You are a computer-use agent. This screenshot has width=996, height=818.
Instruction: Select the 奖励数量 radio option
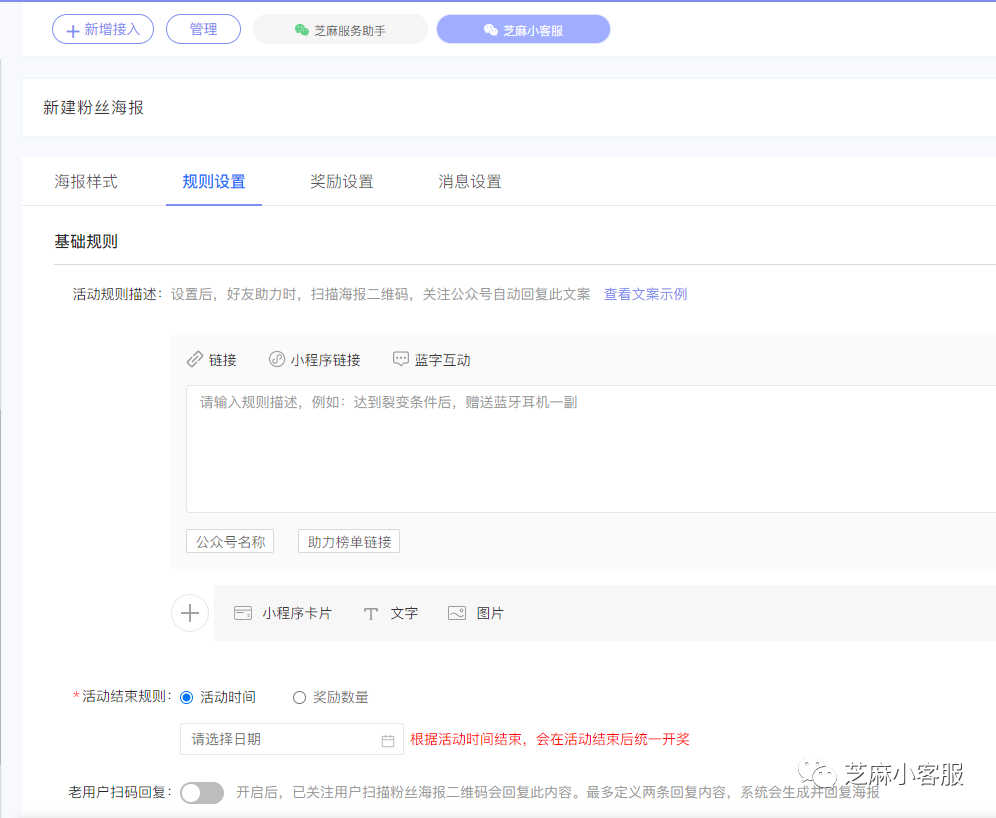click(299, 697)
